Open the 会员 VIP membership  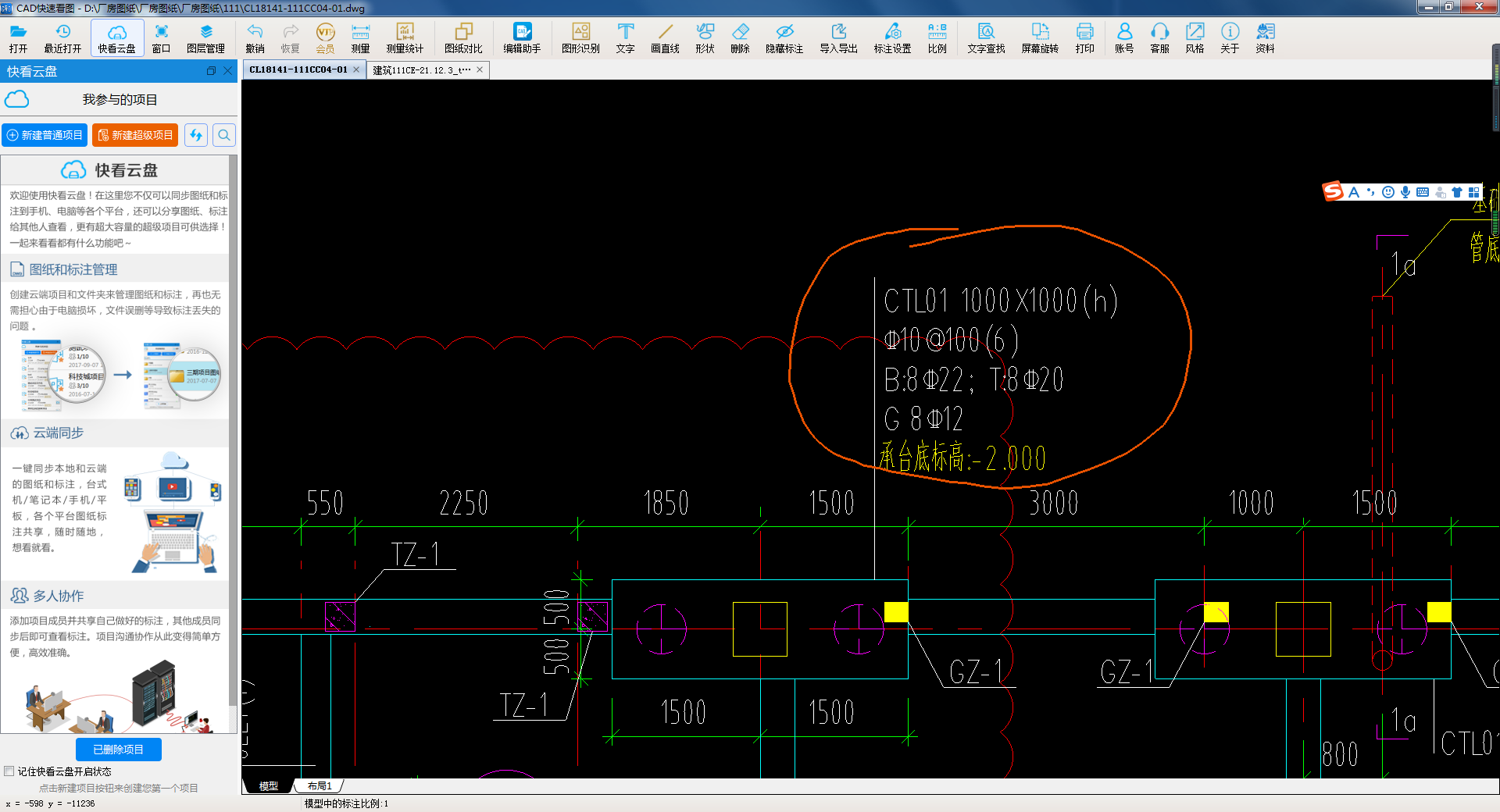(x=325, y=37)
